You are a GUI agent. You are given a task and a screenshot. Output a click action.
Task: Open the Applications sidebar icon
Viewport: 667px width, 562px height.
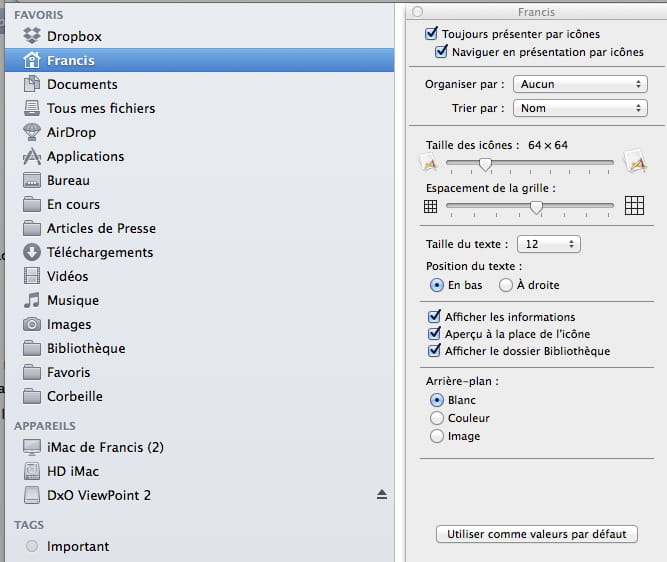32,156
